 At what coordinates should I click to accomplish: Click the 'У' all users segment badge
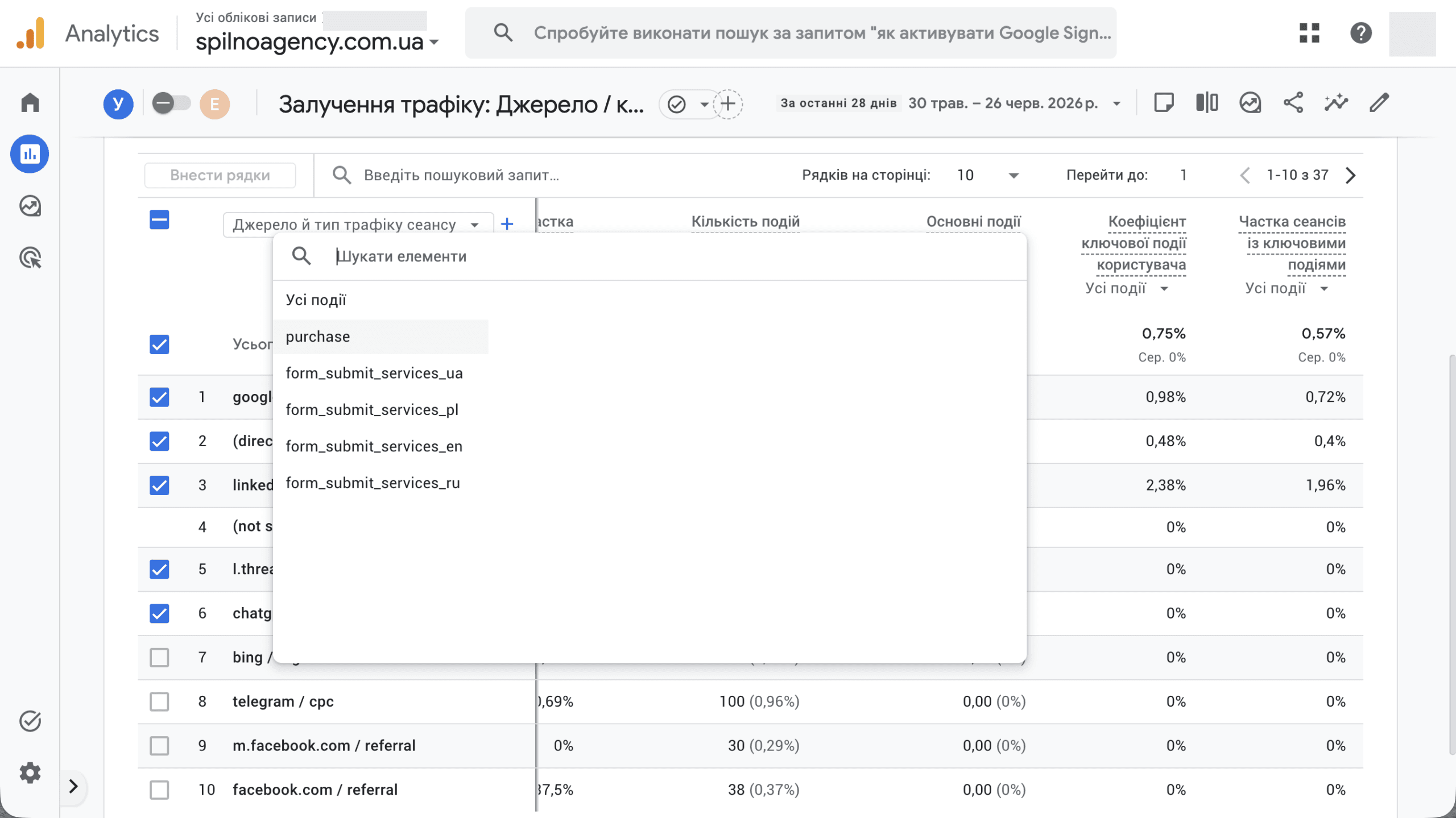coord(118,104)
